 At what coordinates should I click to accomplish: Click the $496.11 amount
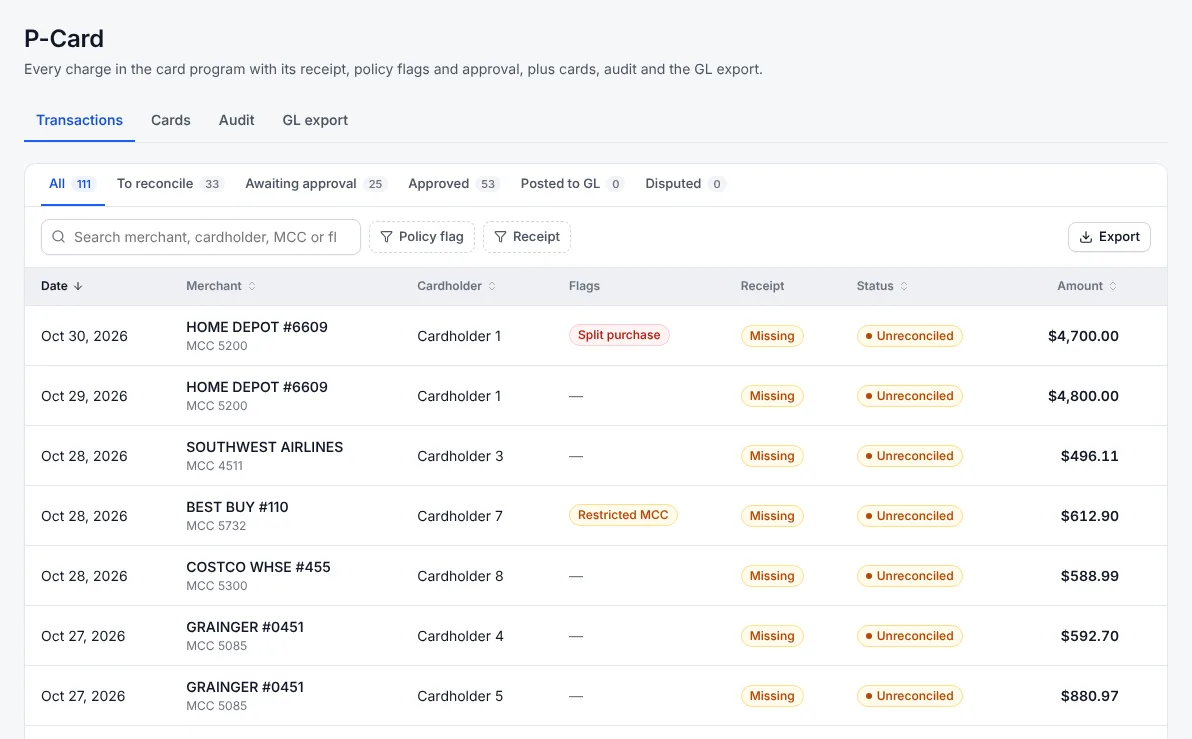point(1089,456)
